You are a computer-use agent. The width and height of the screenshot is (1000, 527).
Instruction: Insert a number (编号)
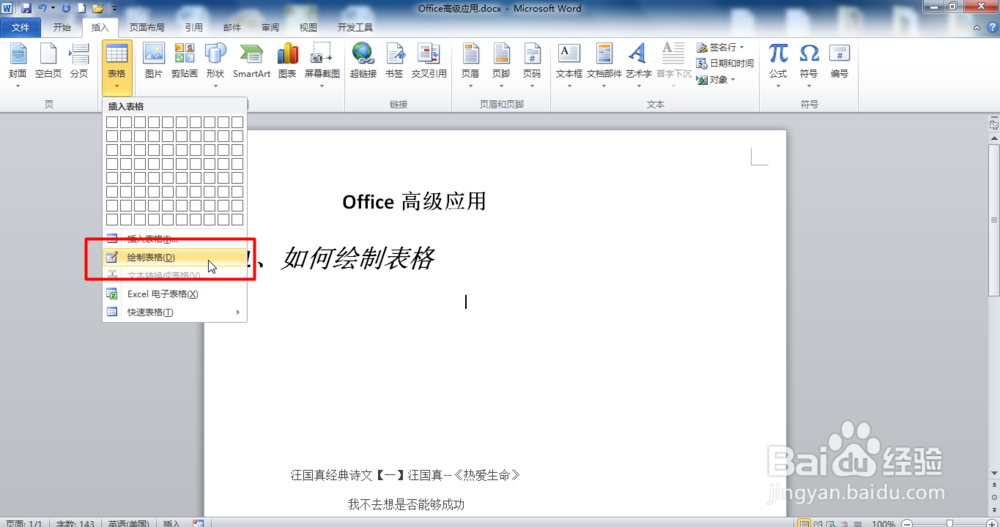click(x=839, y=61)
